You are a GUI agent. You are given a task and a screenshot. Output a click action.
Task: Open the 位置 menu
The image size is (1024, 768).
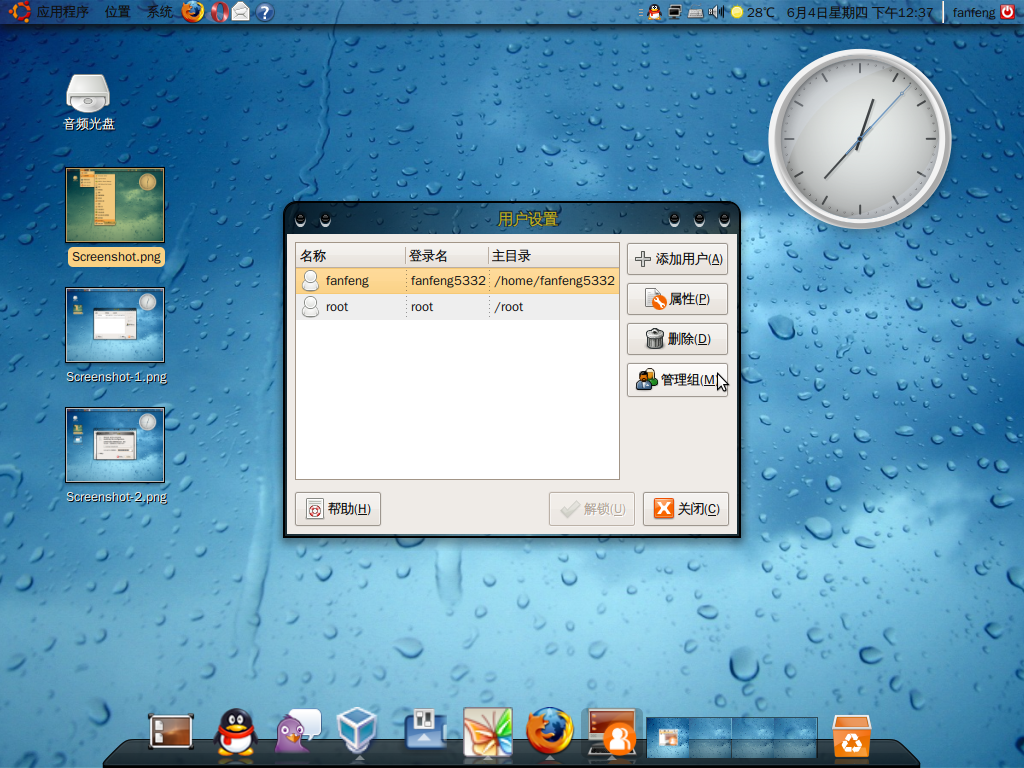pyautogui.click(x=118, y=12)
